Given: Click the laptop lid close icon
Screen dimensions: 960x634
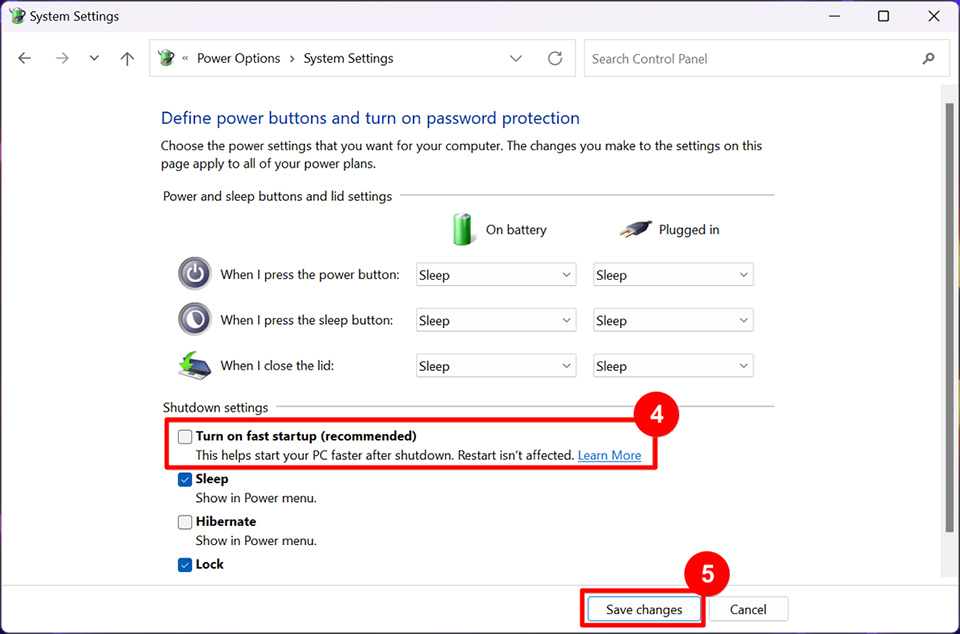Looking at the screenshot, I should click(195, 365).
